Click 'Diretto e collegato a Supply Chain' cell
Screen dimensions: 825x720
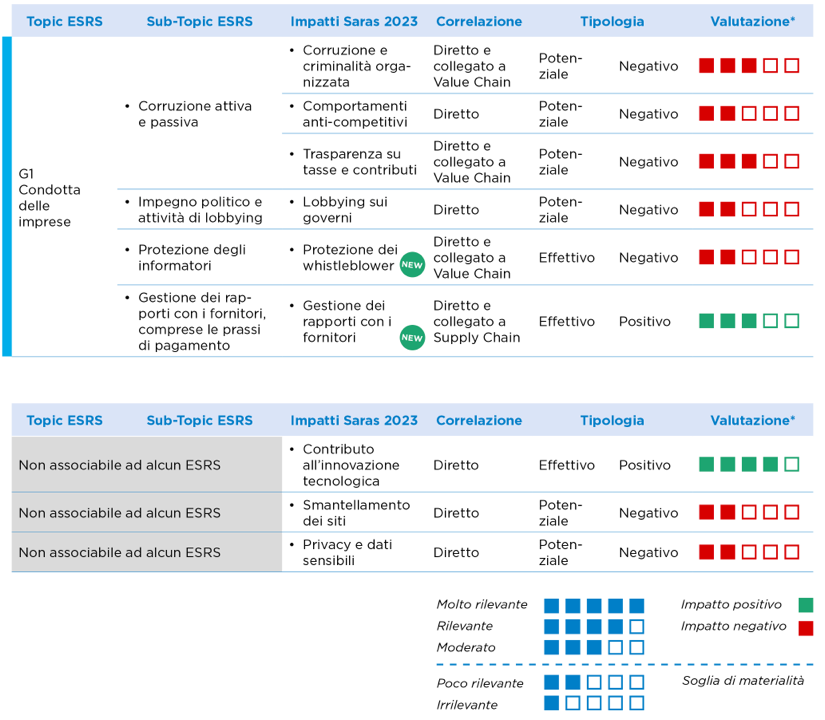coord(477,321)
